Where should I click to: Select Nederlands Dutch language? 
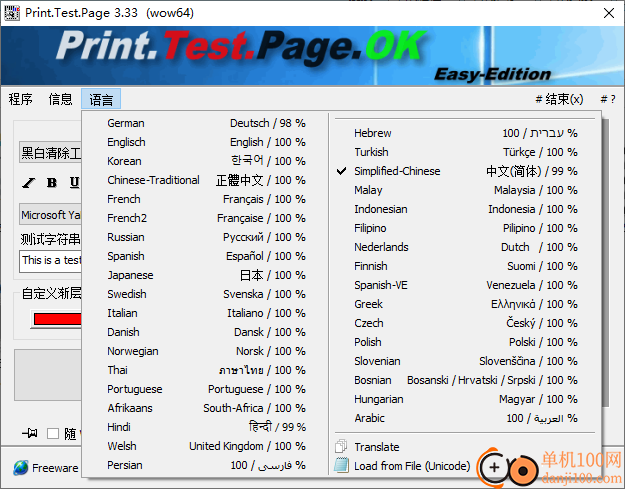(x=465, y=247)
